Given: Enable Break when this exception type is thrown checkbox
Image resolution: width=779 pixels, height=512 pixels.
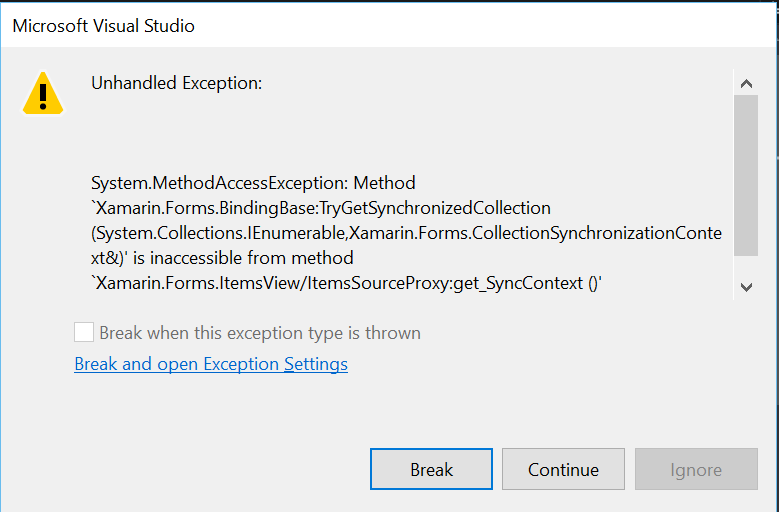Looking at the screenshot, I should coord(84,333).
